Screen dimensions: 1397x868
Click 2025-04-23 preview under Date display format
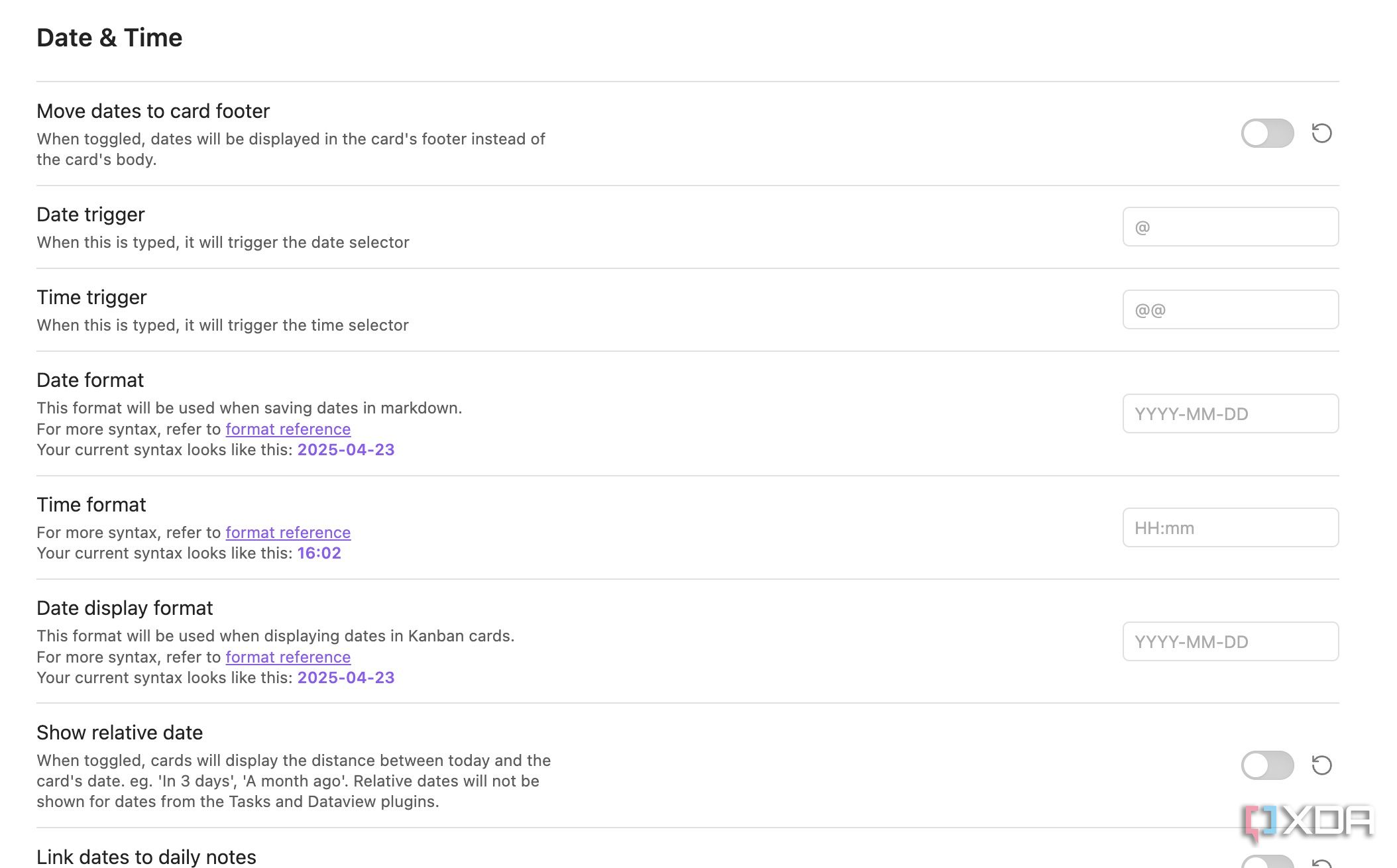tap(346, 677)
